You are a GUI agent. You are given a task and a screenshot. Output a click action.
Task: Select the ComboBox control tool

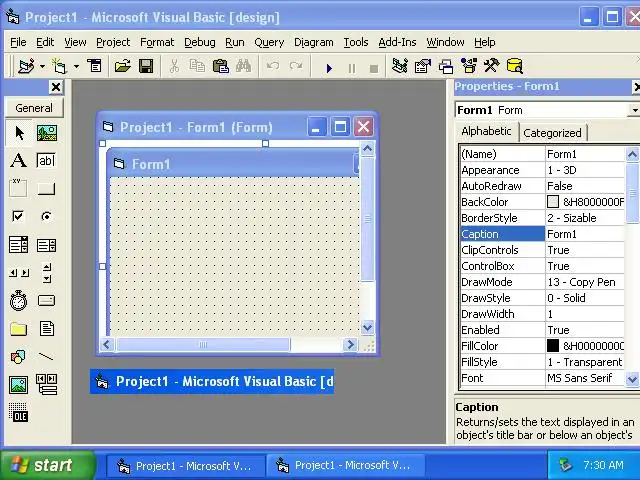point(19,245)
